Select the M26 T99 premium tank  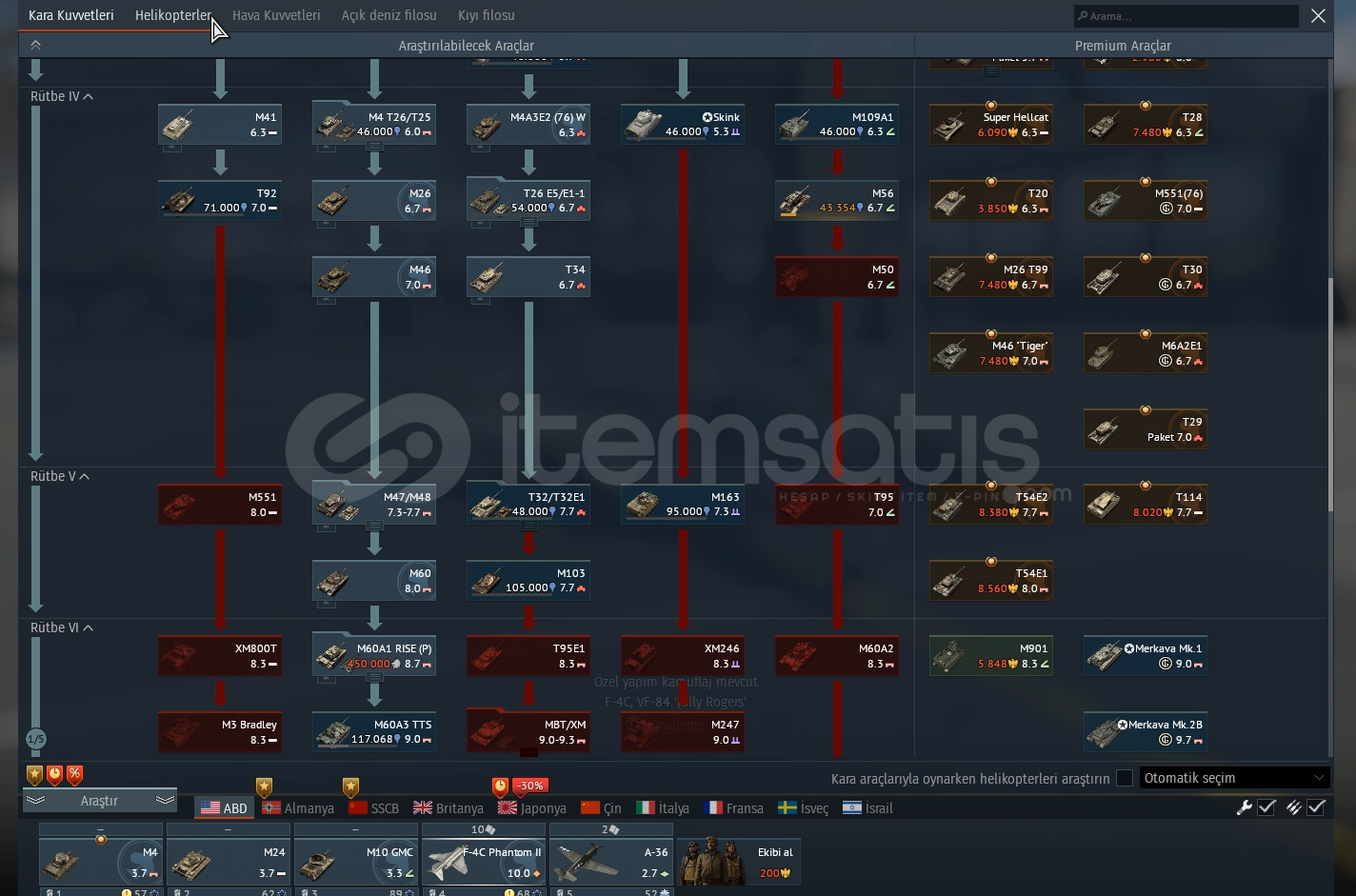991,277
